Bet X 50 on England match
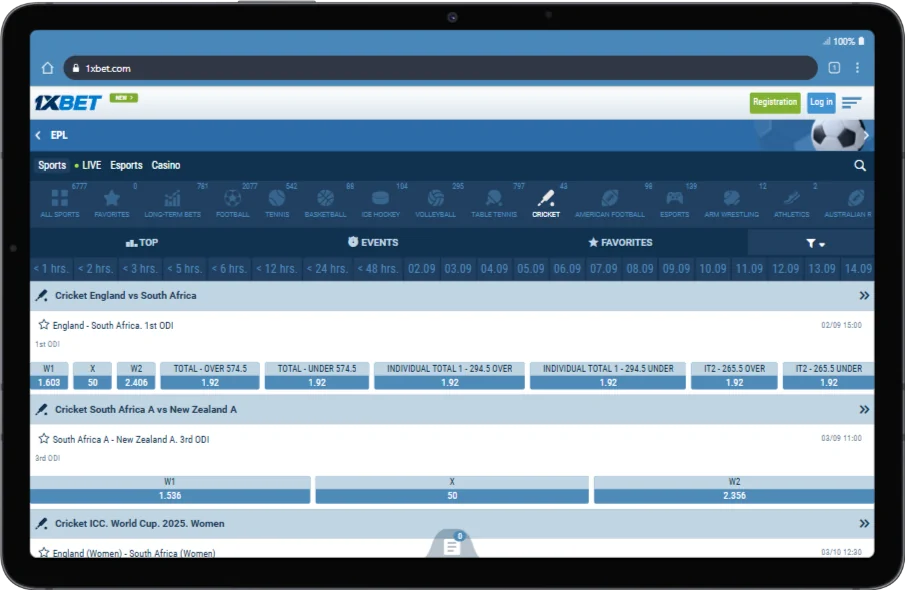The height and width of the screenshot is (590, 905). coord(92,376)
